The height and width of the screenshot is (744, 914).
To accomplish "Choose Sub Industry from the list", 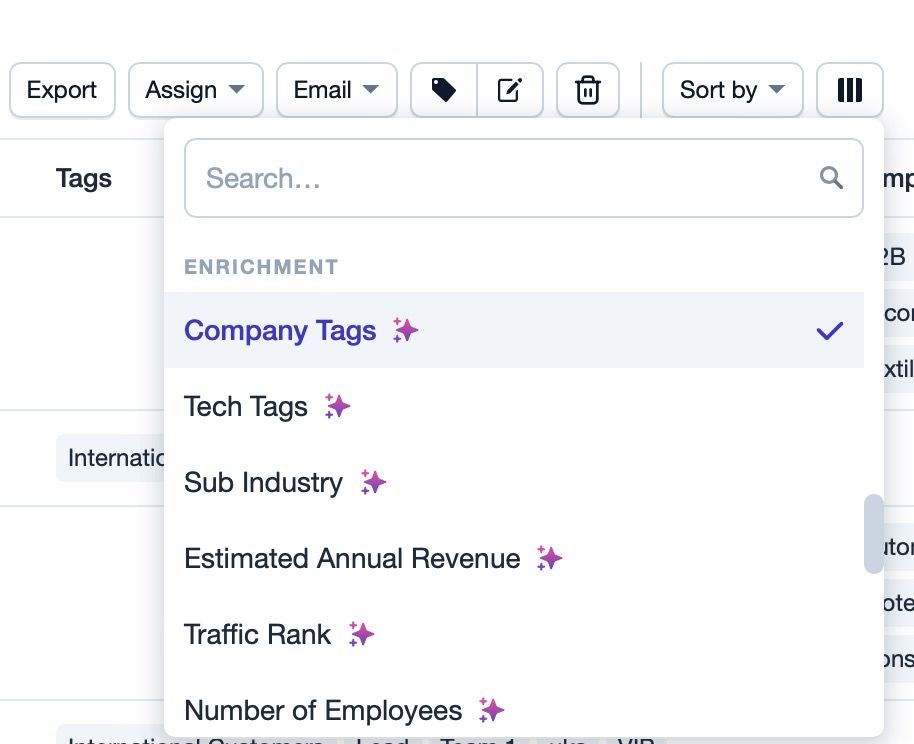I will (514, 482).
